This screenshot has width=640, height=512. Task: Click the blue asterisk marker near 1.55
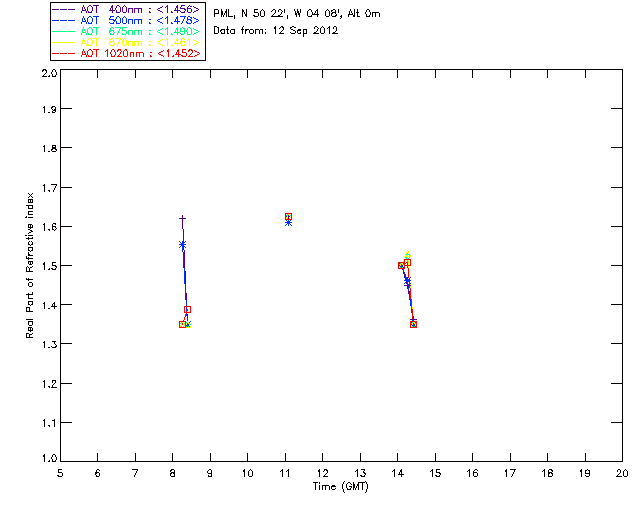182,245
